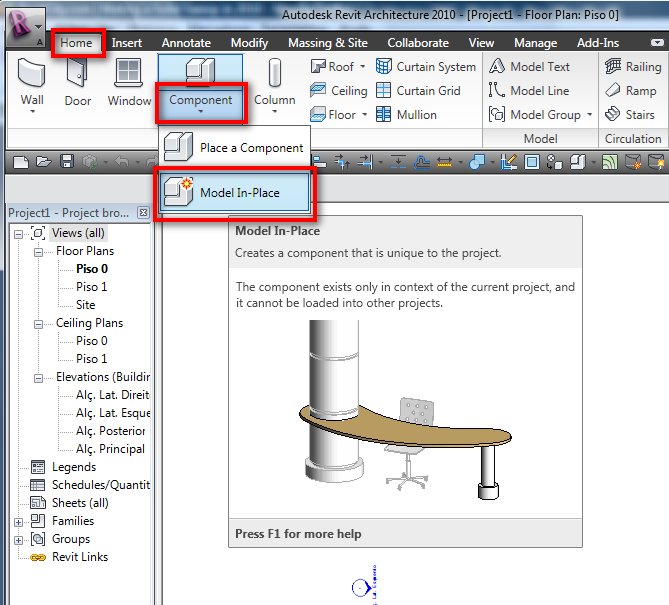Click the Save disk icon

(67, 162)
